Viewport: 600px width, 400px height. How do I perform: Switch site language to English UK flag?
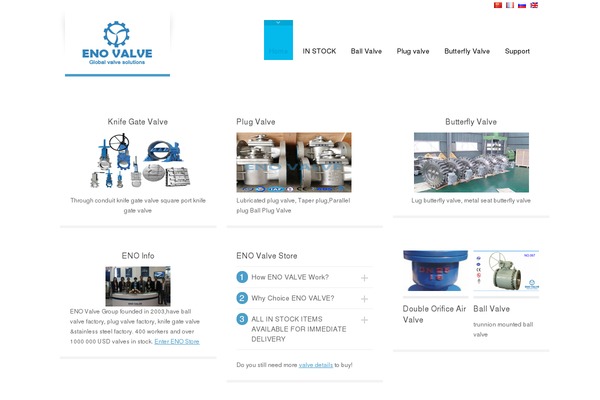pyautogui.click(x=534, y=5)
